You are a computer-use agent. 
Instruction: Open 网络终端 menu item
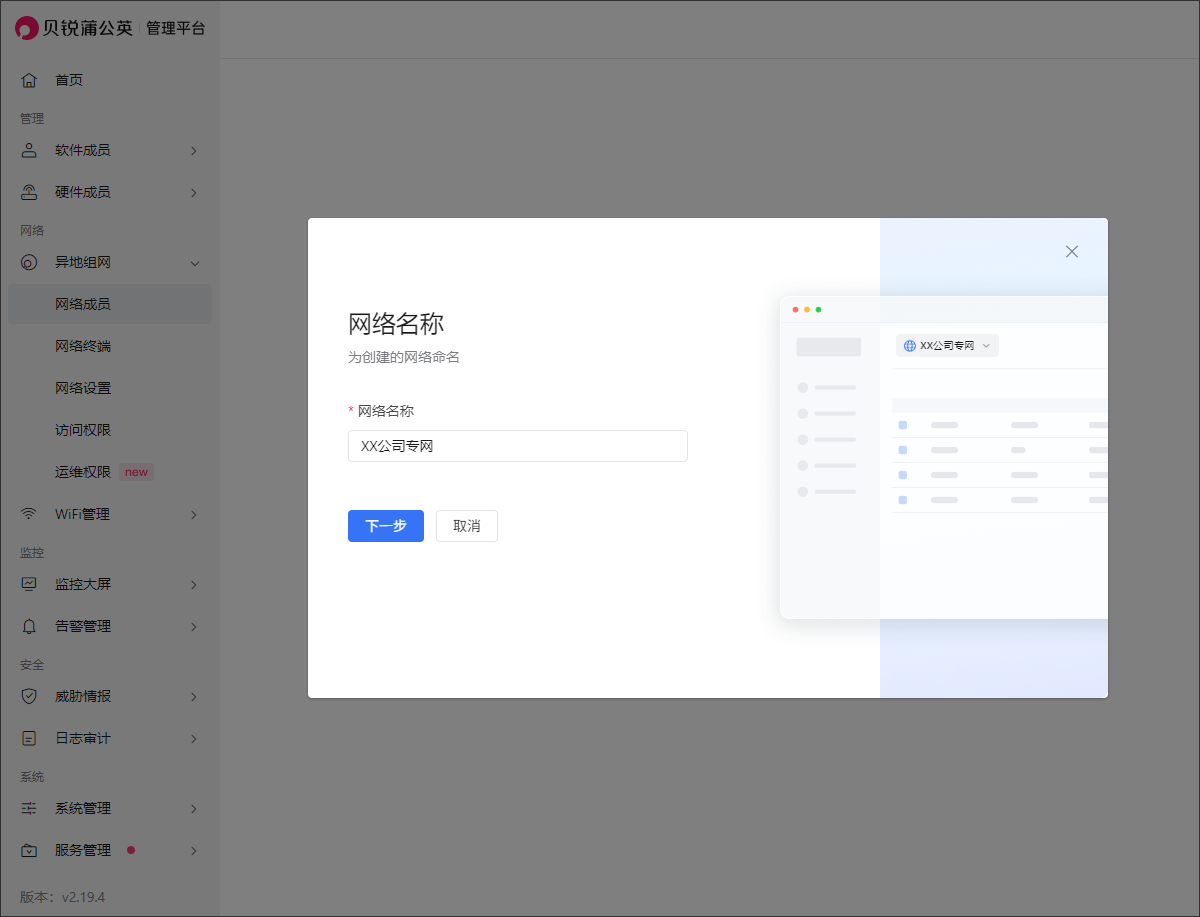(83, 346)
